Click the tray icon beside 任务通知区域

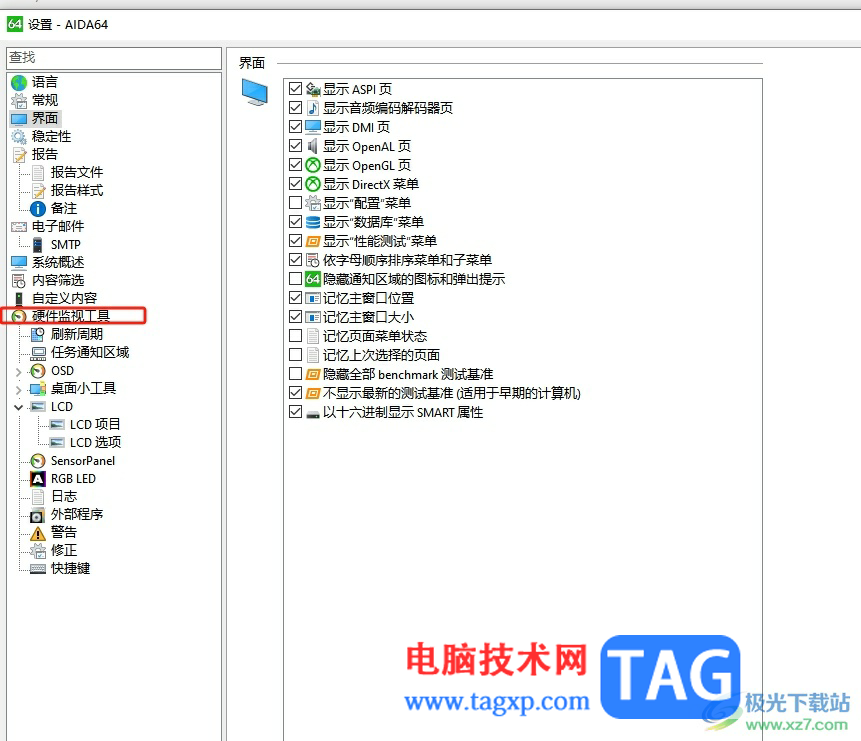click(x=38, y=353)
